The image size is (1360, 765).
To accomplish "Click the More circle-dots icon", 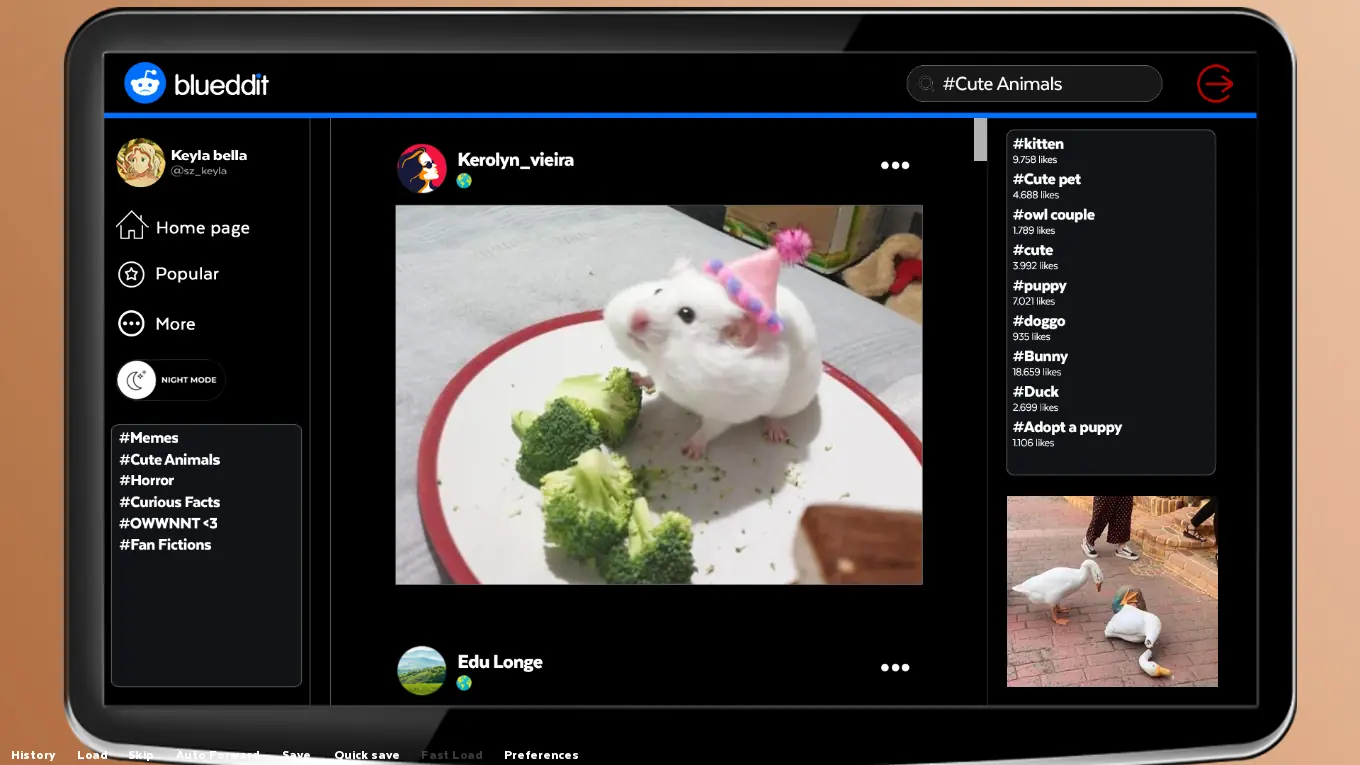I will click(x=131, y=324).
